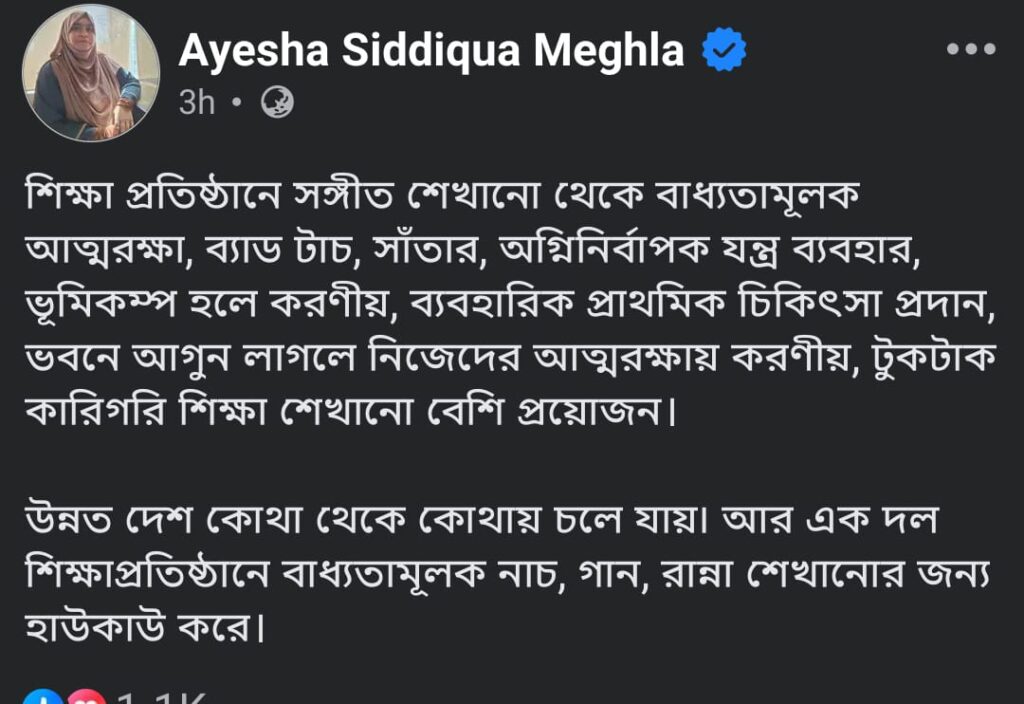This screenshot has width=1024, height=704.
Task: Open Ayesha Siddiqua Meghla's profile picture
Action: (x=91, y=79)
